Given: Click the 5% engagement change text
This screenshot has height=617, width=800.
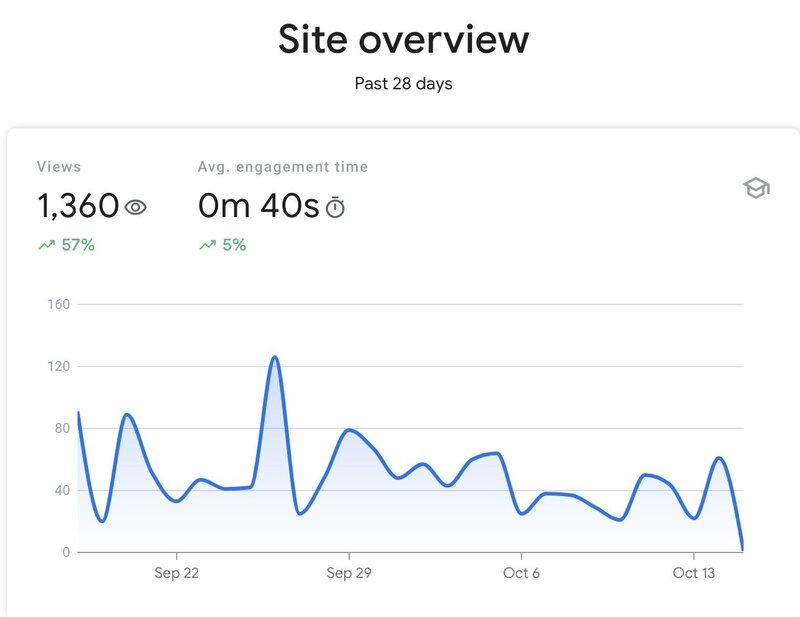Looking at the screenshot, I should point(234,245).
